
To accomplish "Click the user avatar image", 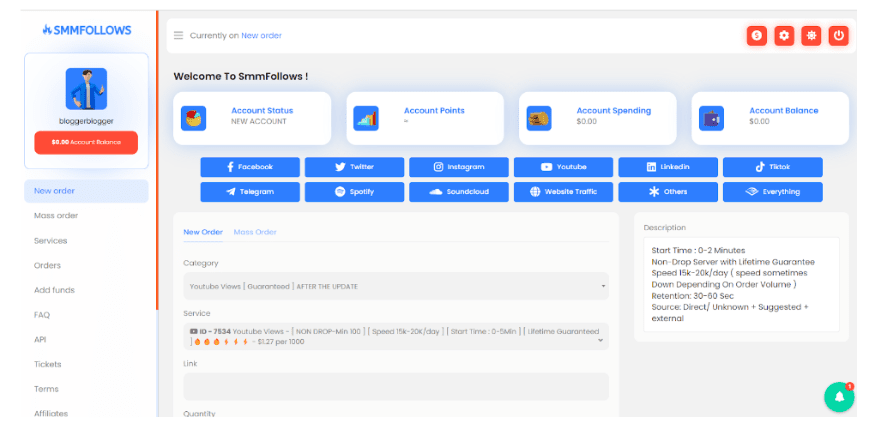I will tap(86, 89).
